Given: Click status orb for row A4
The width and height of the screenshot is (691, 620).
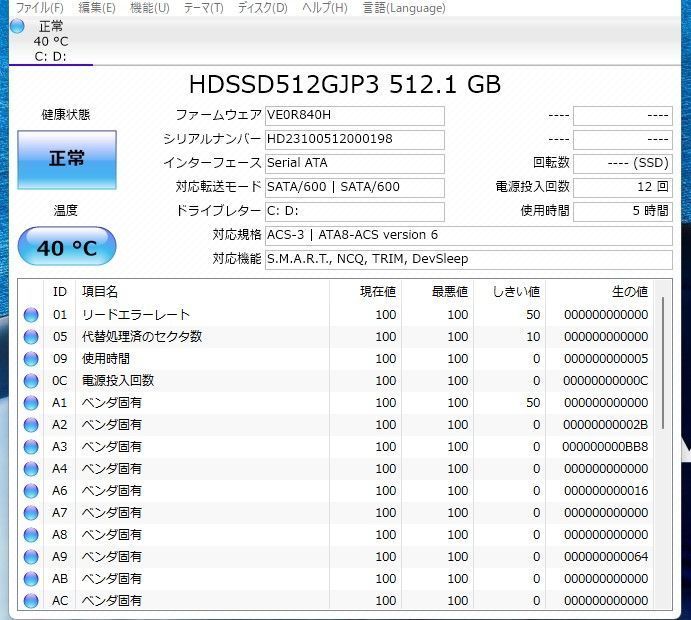Looking at the screenshot, I should (31, 469).
